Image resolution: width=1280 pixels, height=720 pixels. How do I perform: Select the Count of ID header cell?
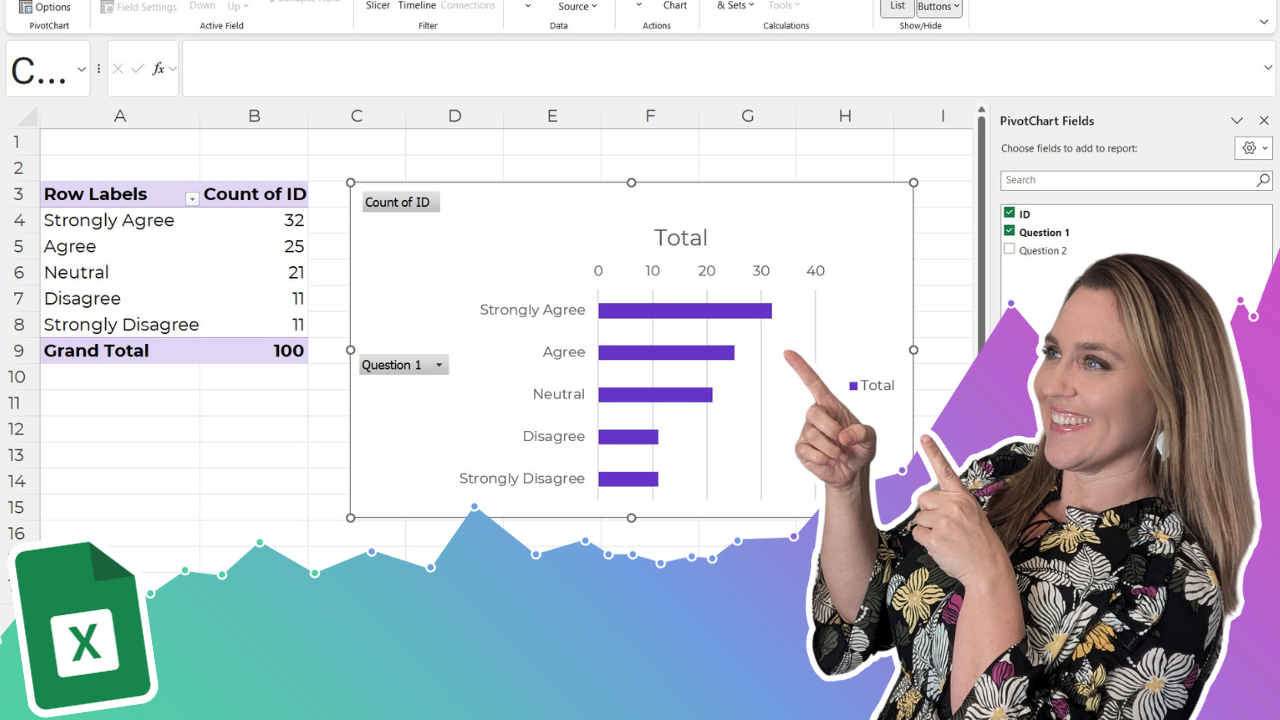(254, 194)
